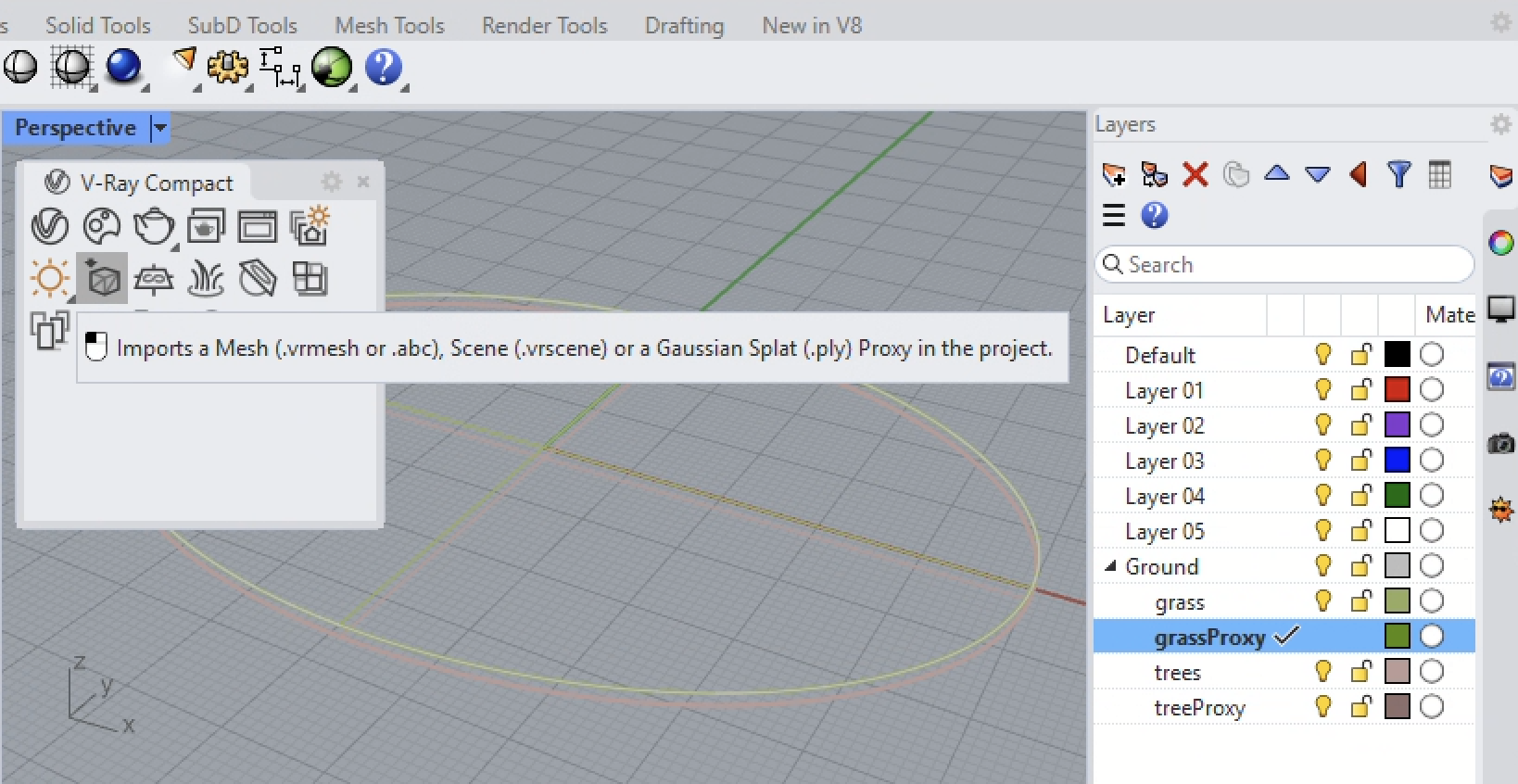Viewport: 1518px width, 784px height.
Task: Toggle lock icon for Layer 01
Action: [1360, 390]
